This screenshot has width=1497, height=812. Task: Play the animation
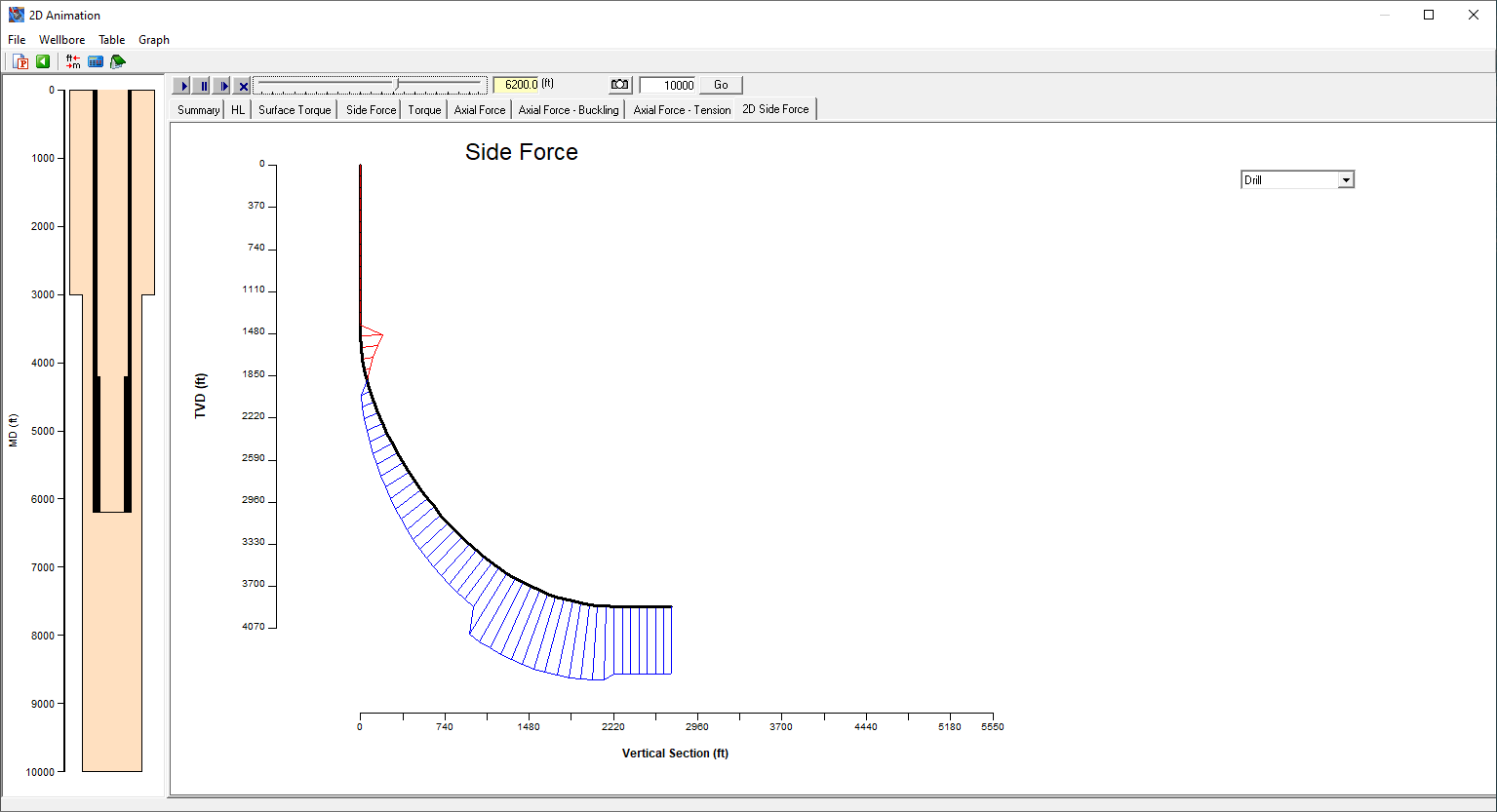[x=182, y=86]
